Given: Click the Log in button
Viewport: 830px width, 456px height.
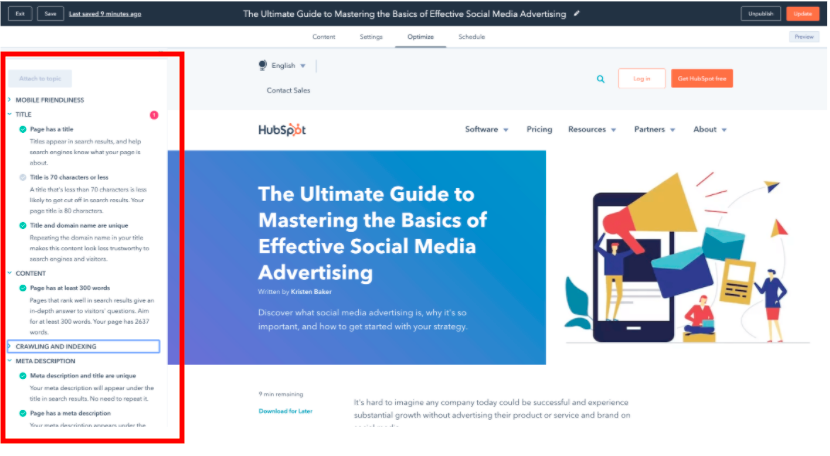Looking at the screenshot, I should click(x=642, y=79).
